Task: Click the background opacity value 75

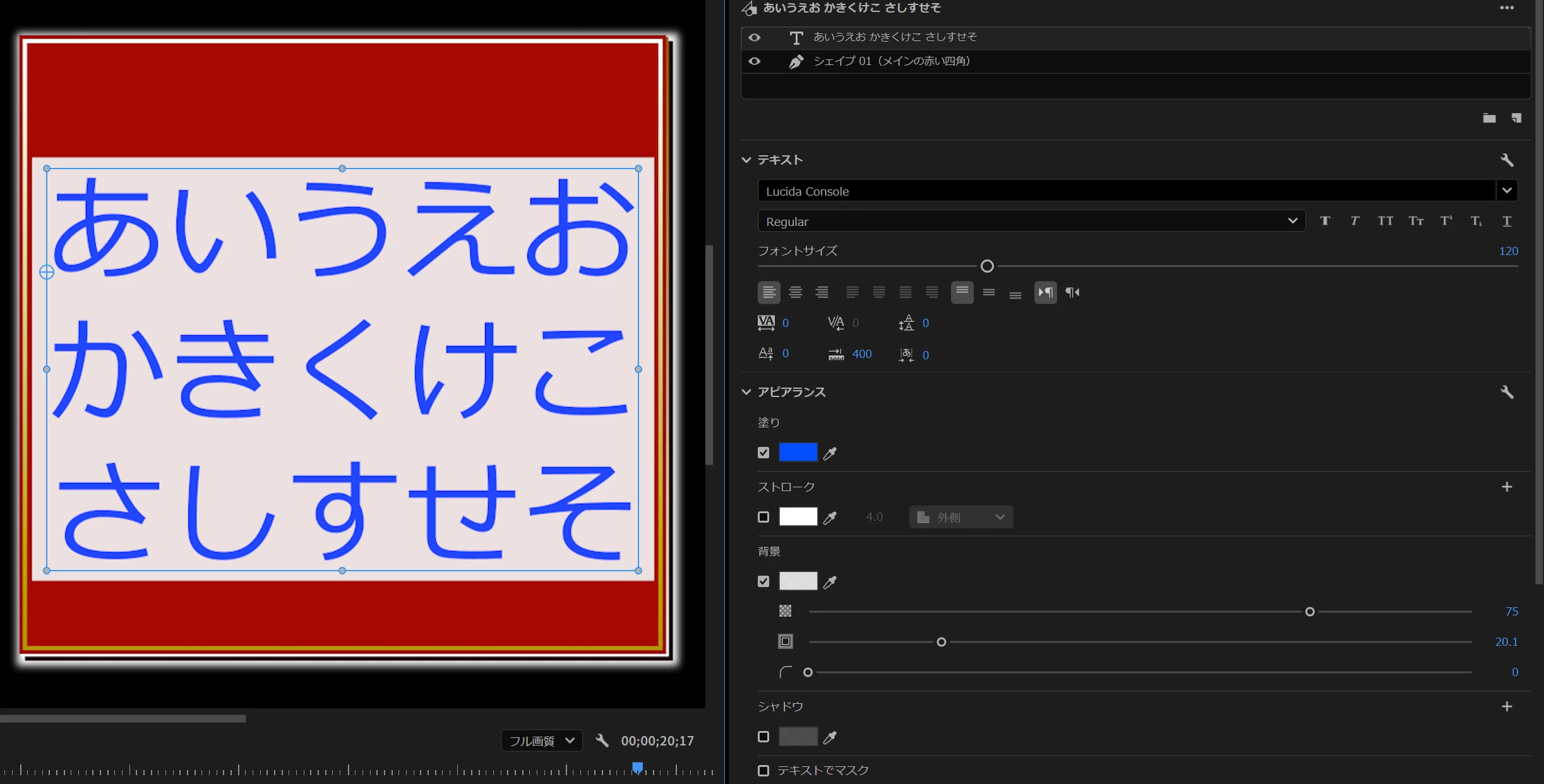Action: point(1511,611)
